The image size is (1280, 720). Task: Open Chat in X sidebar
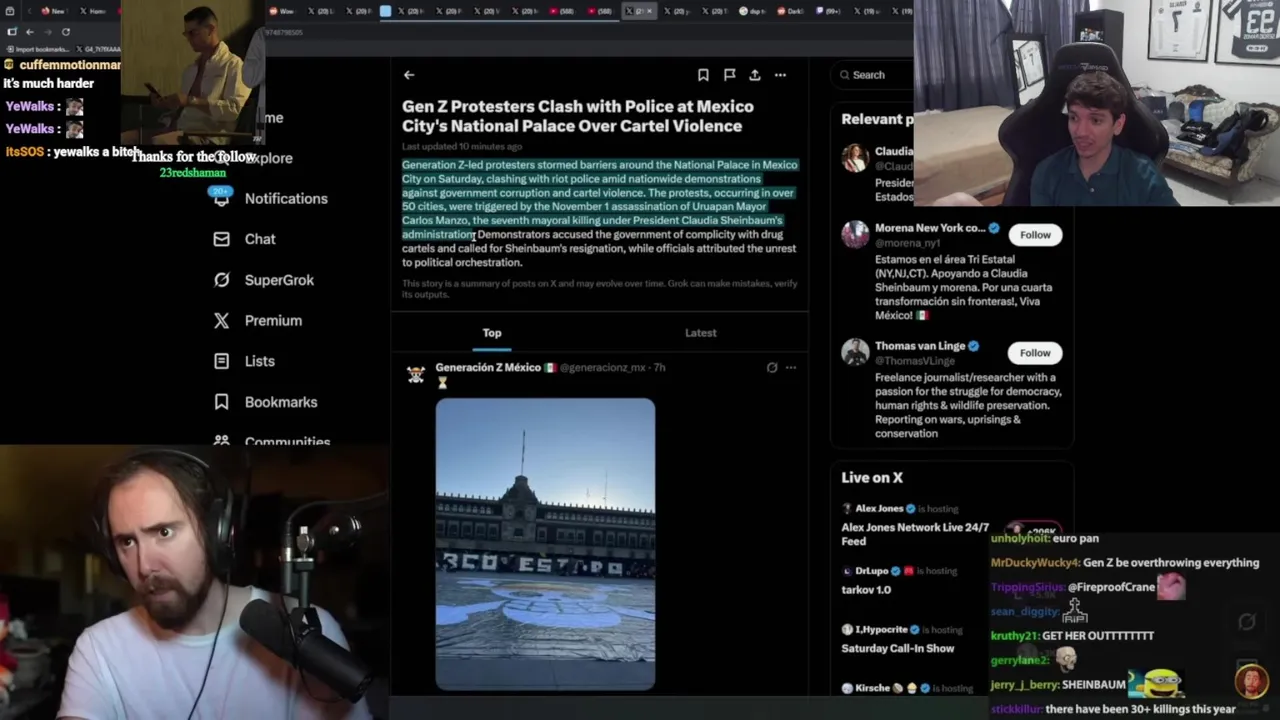(x=245, y=239)
